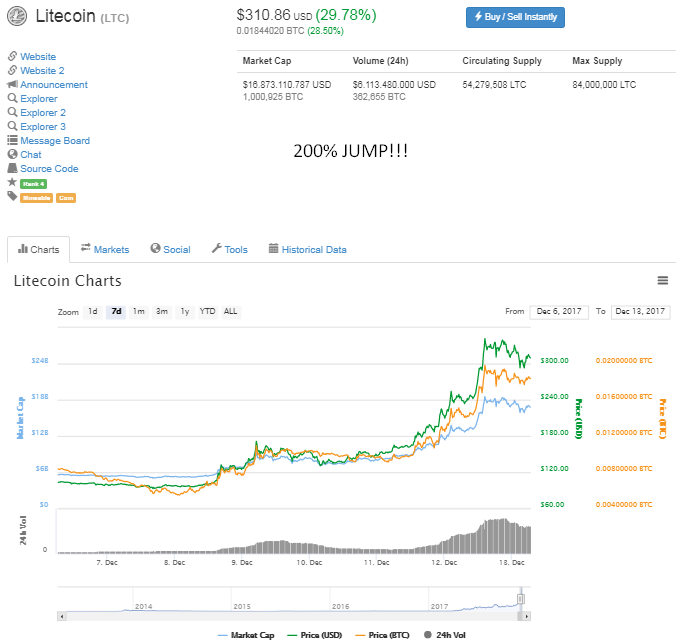This screenshot has height=640, width=679.
Task: Open the Announcement link
Action: point(54,84)
